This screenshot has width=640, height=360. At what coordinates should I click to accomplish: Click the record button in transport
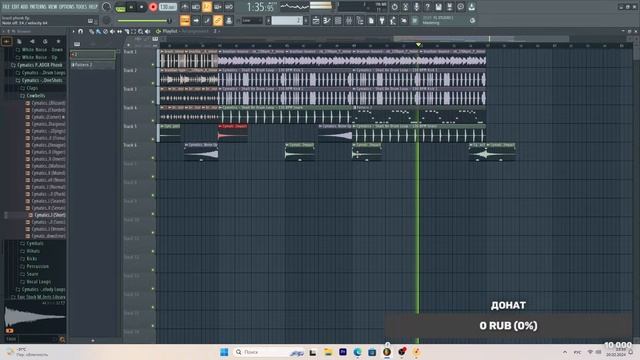(x=153, y=7)
